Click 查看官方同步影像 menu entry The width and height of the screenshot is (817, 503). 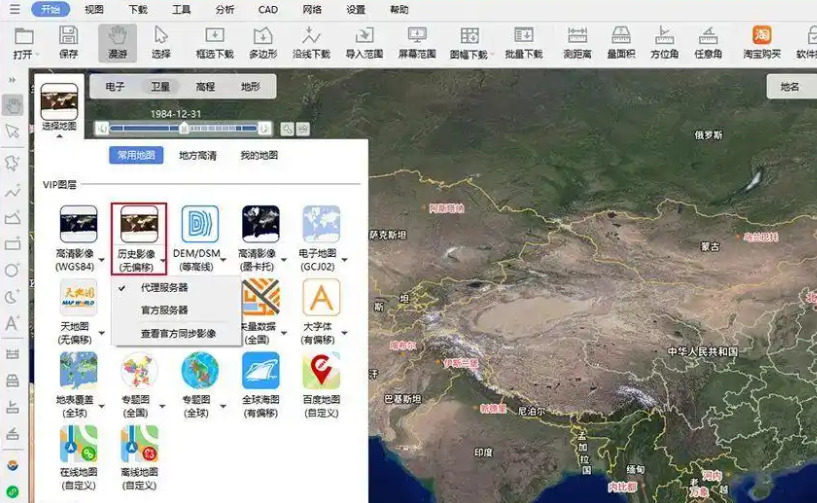click(176, 334)
